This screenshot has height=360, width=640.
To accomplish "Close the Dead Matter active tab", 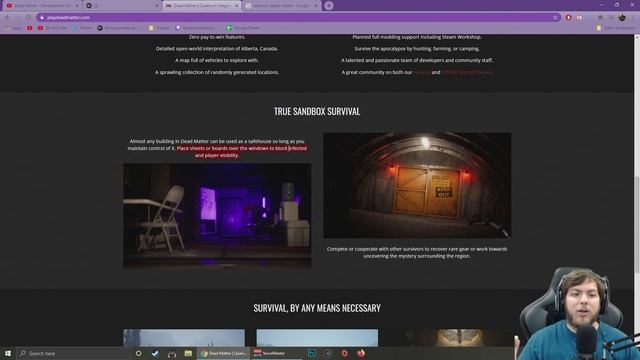I will point(236,6).
